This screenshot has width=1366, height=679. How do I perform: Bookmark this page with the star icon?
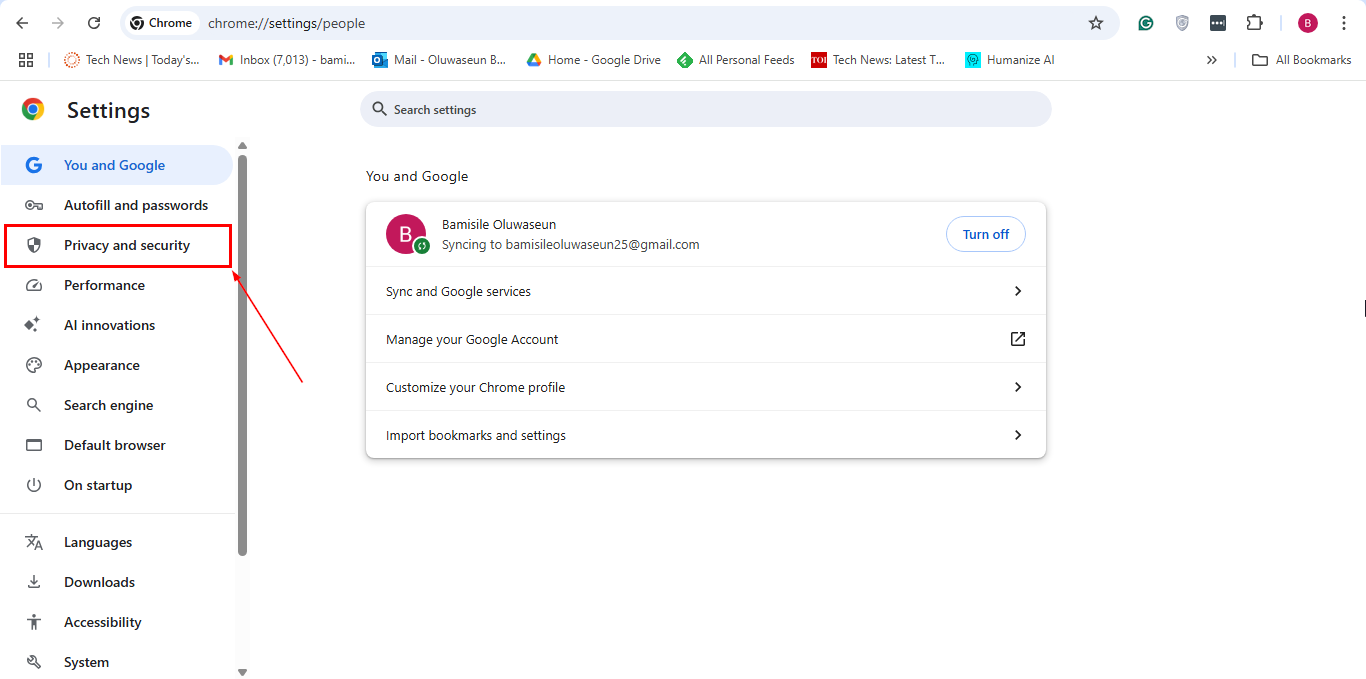(x=1095, y=23)
